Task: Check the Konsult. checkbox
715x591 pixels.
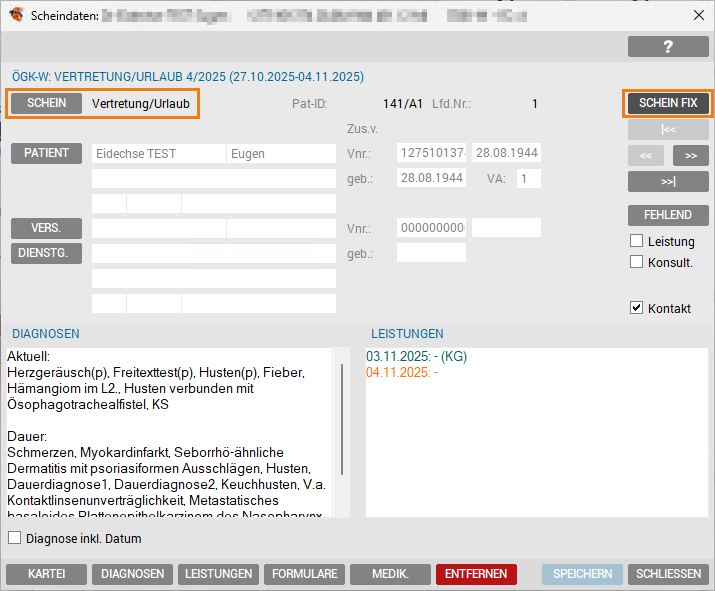Action: pyautogui.click(x=637, y=262)
